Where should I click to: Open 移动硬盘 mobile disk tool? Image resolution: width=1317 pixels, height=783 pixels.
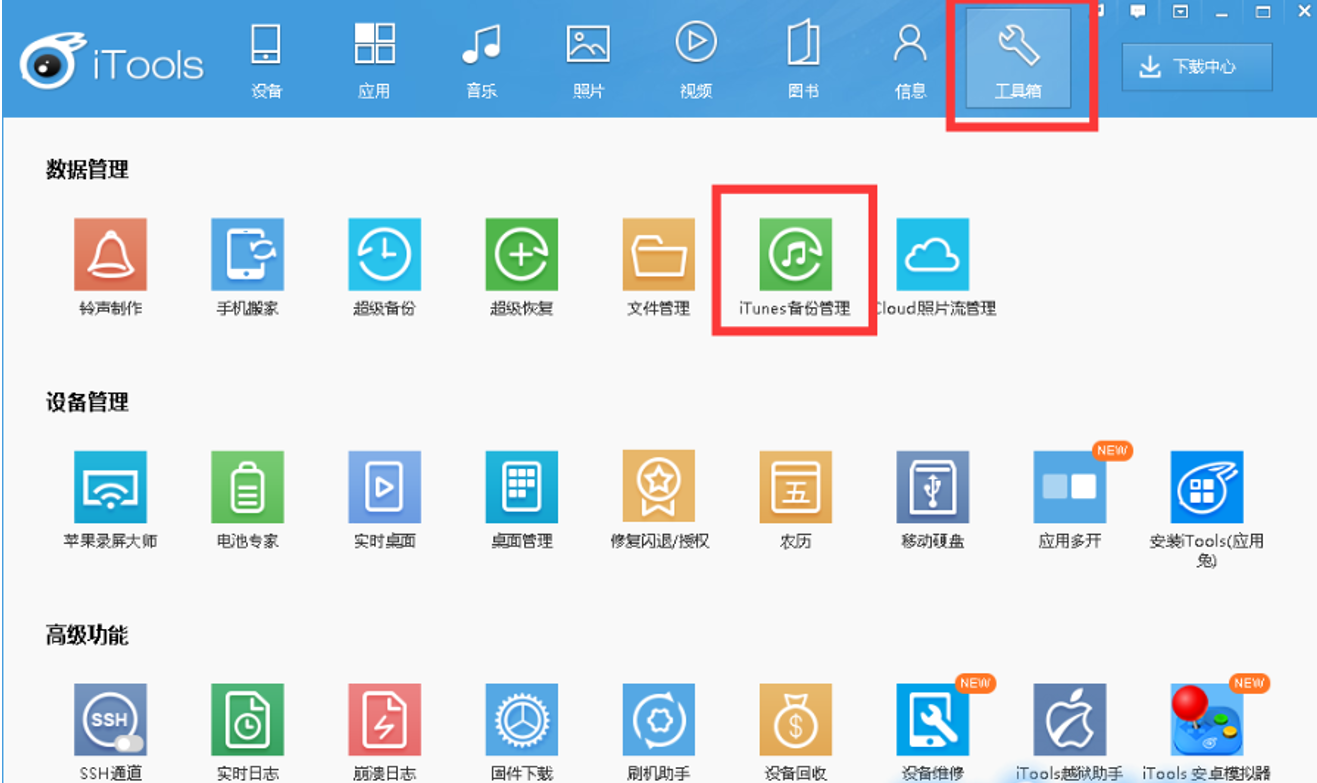932,487
